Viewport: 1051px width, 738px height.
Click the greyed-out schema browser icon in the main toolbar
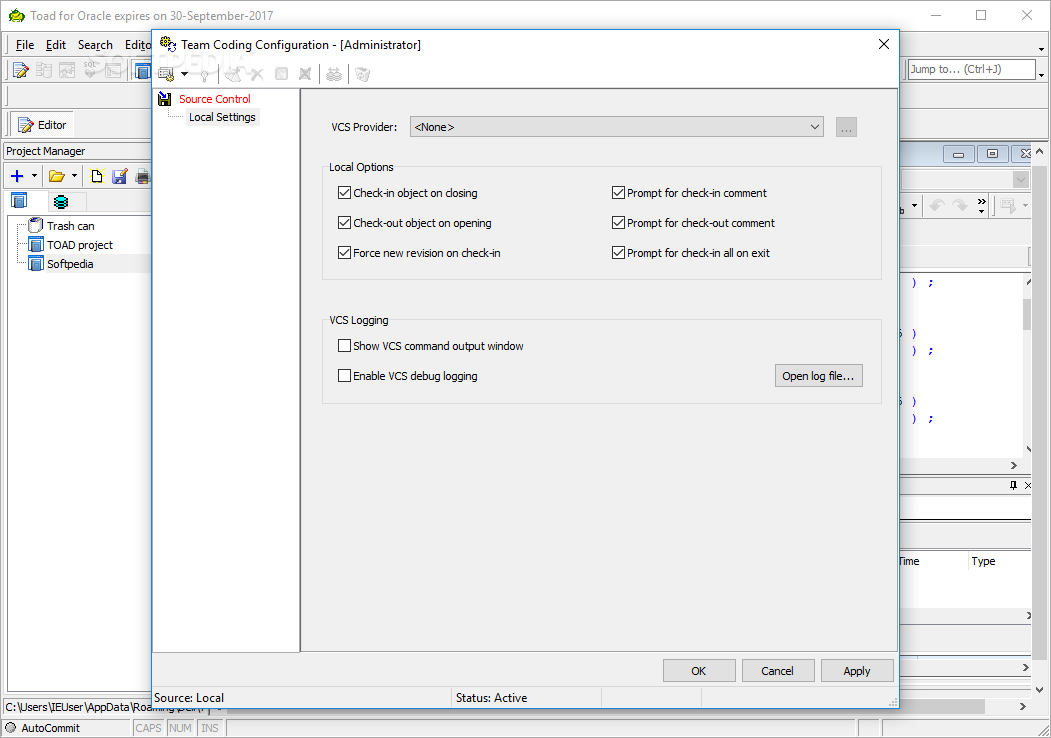(44, 70)
